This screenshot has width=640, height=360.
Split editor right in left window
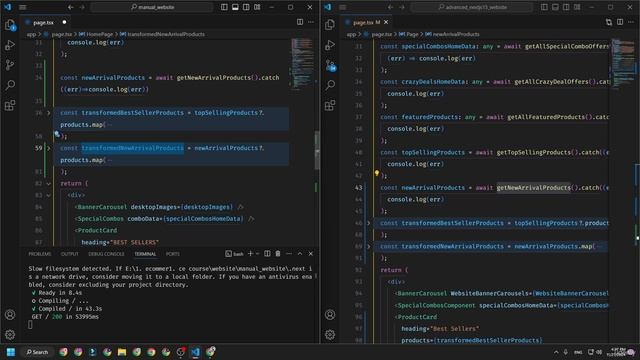pyautogui.click(x=300, y=22)
